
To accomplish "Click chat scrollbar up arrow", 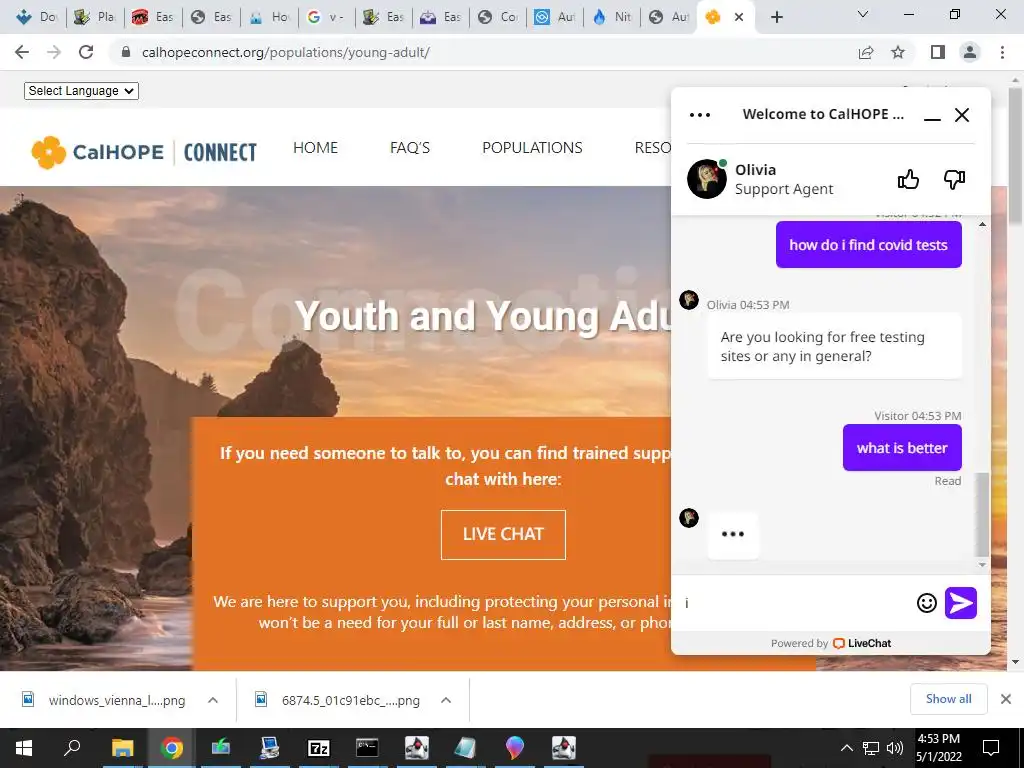I will [982, 225].
